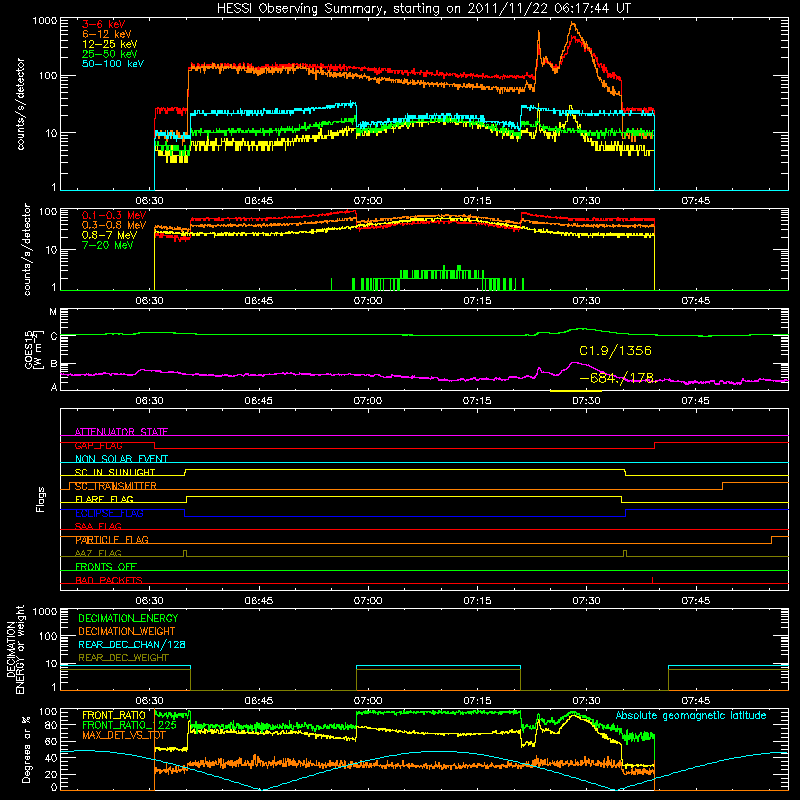Click the 07:45 tick under the MeV panel

(695, 301)
